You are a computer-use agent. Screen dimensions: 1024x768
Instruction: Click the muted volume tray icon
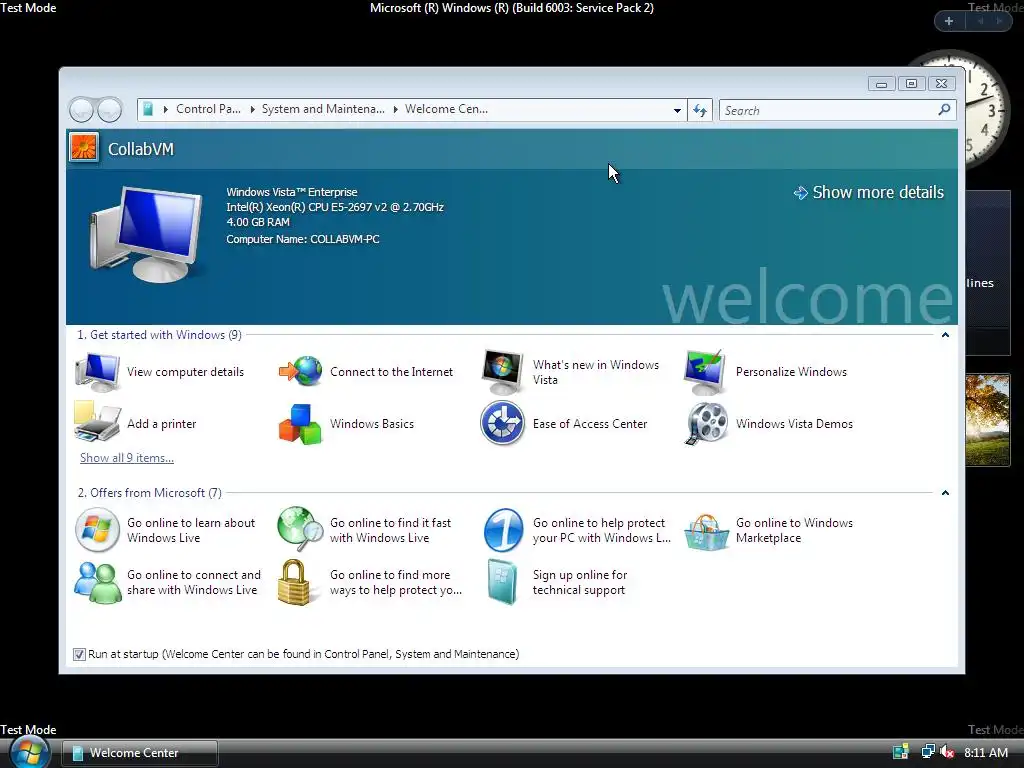946,752
